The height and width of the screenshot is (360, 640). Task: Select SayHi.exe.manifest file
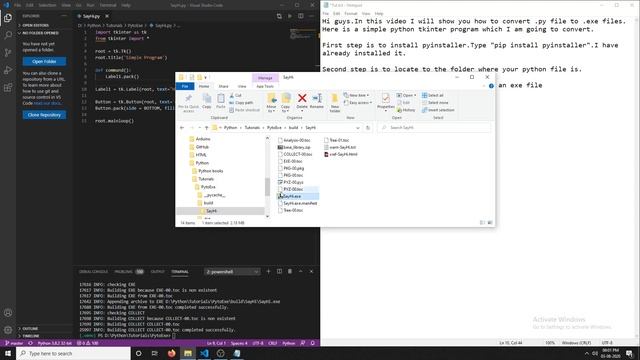(297, 203)
